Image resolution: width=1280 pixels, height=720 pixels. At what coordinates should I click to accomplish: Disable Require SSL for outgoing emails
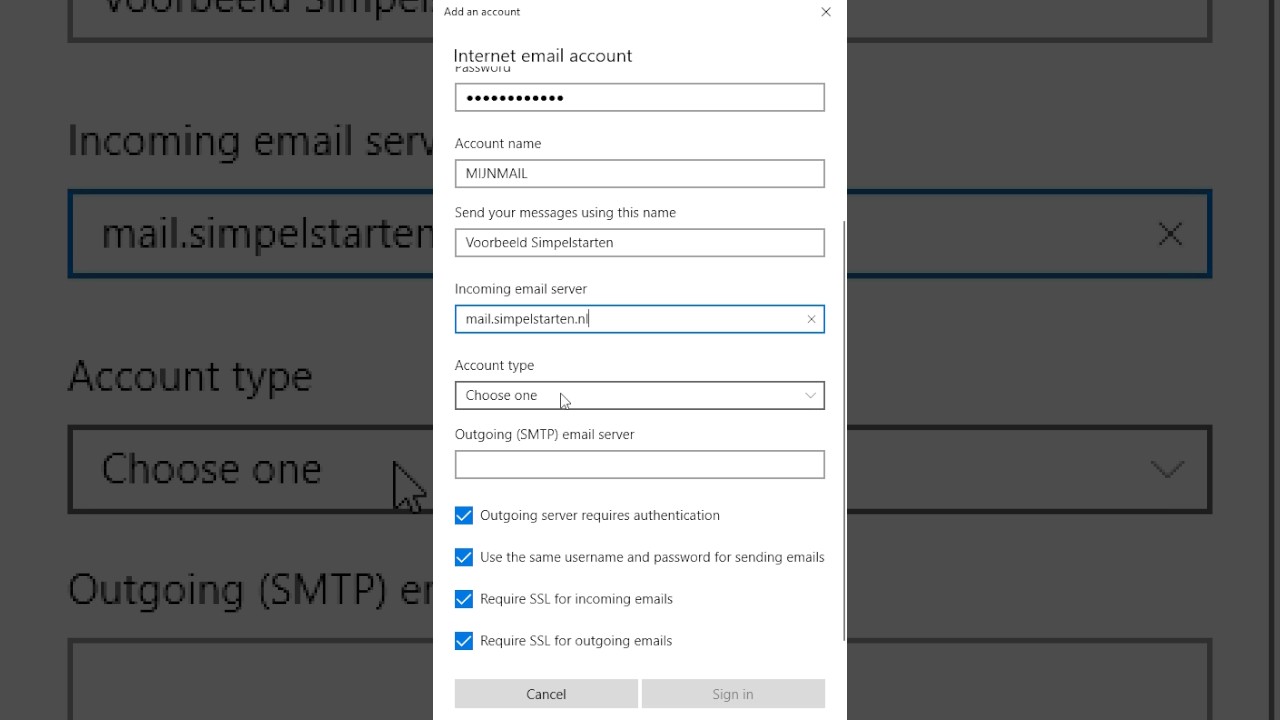point(464,641)
